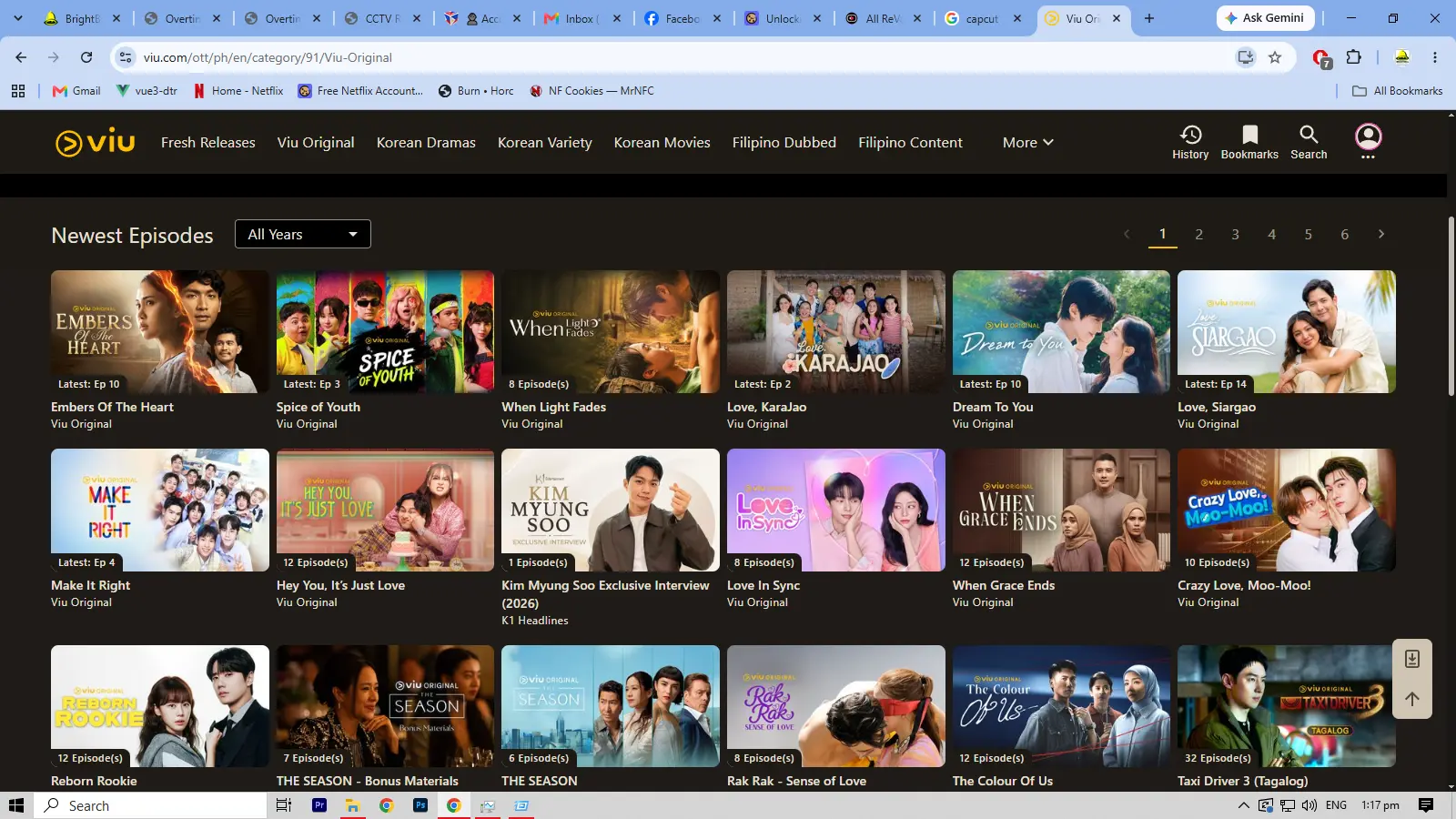Open Korean Movies category
The width and height of the screenshot is (1456, 819).
pyautogui.click(x=662, y=143)
